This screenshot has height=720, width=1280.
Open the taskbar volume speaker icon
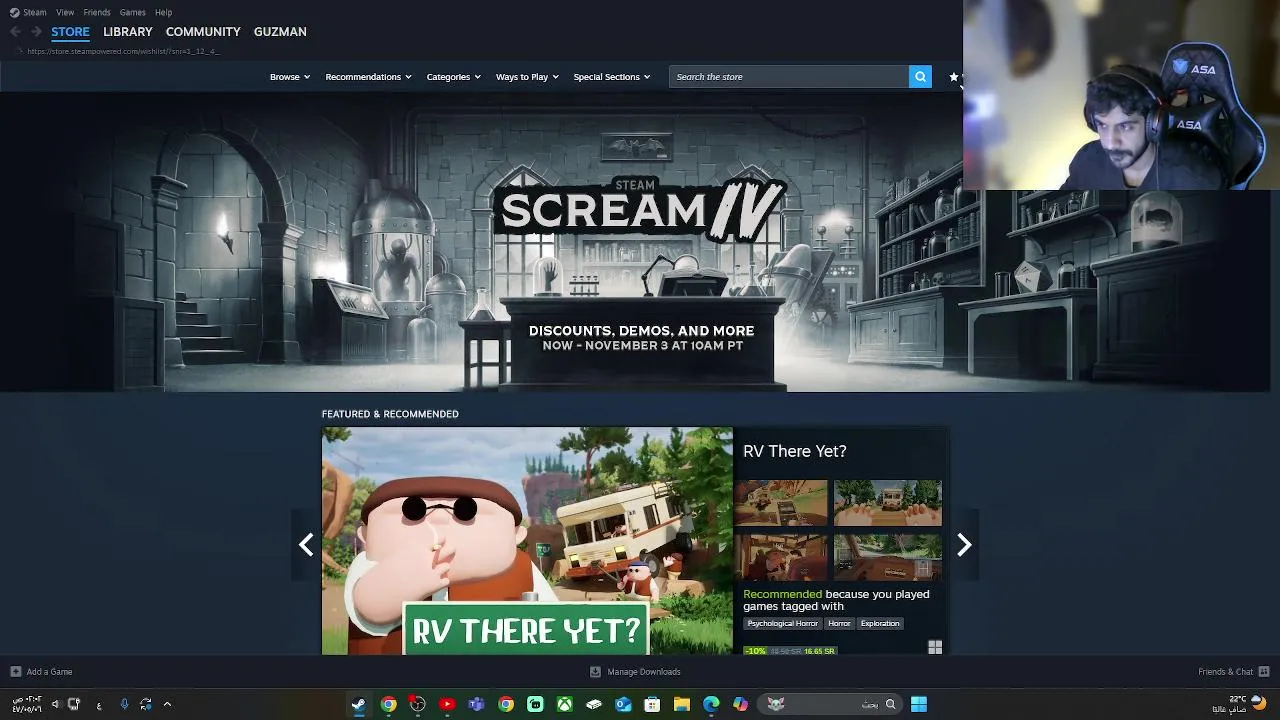click(55, 704)
